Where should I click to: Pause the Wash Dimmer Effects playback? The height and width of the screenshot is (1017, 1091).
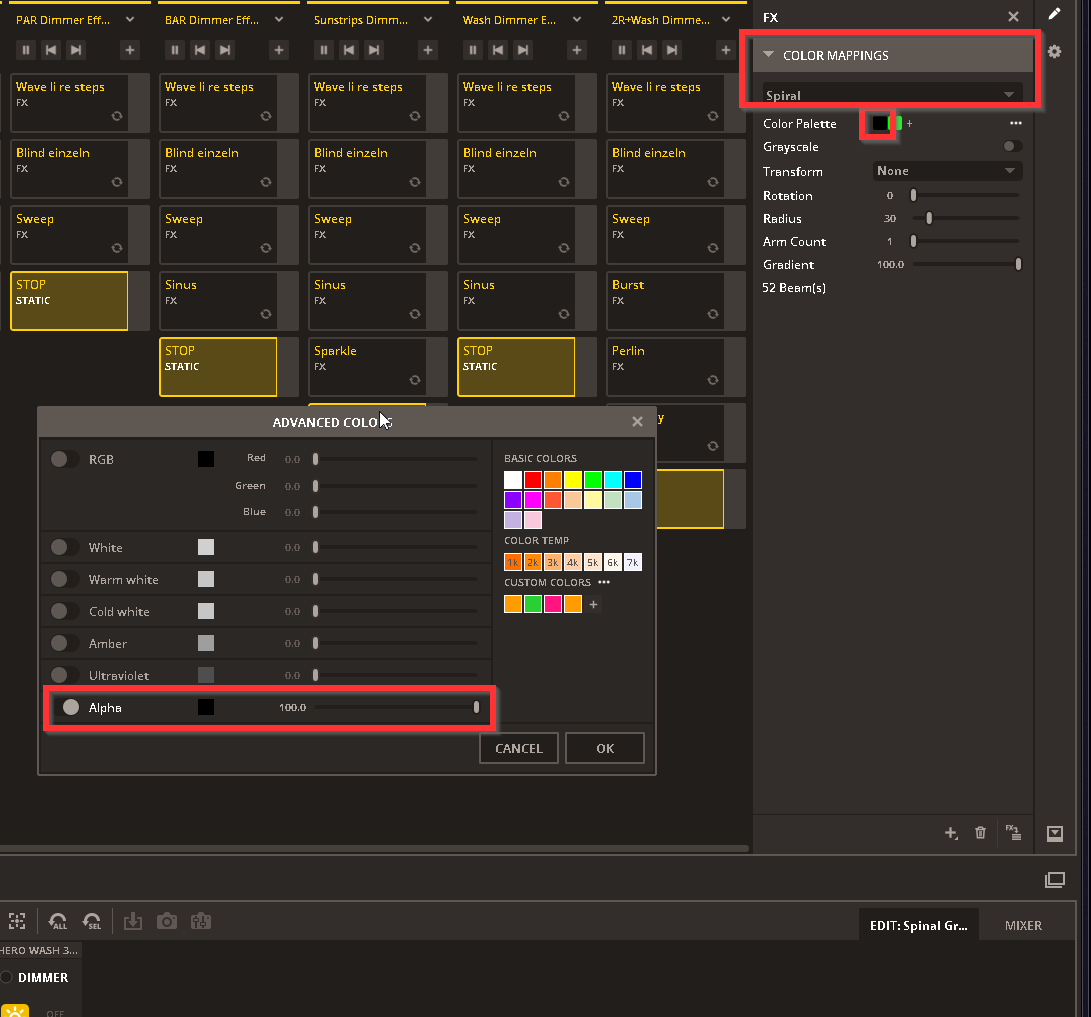tap(472, 50)
